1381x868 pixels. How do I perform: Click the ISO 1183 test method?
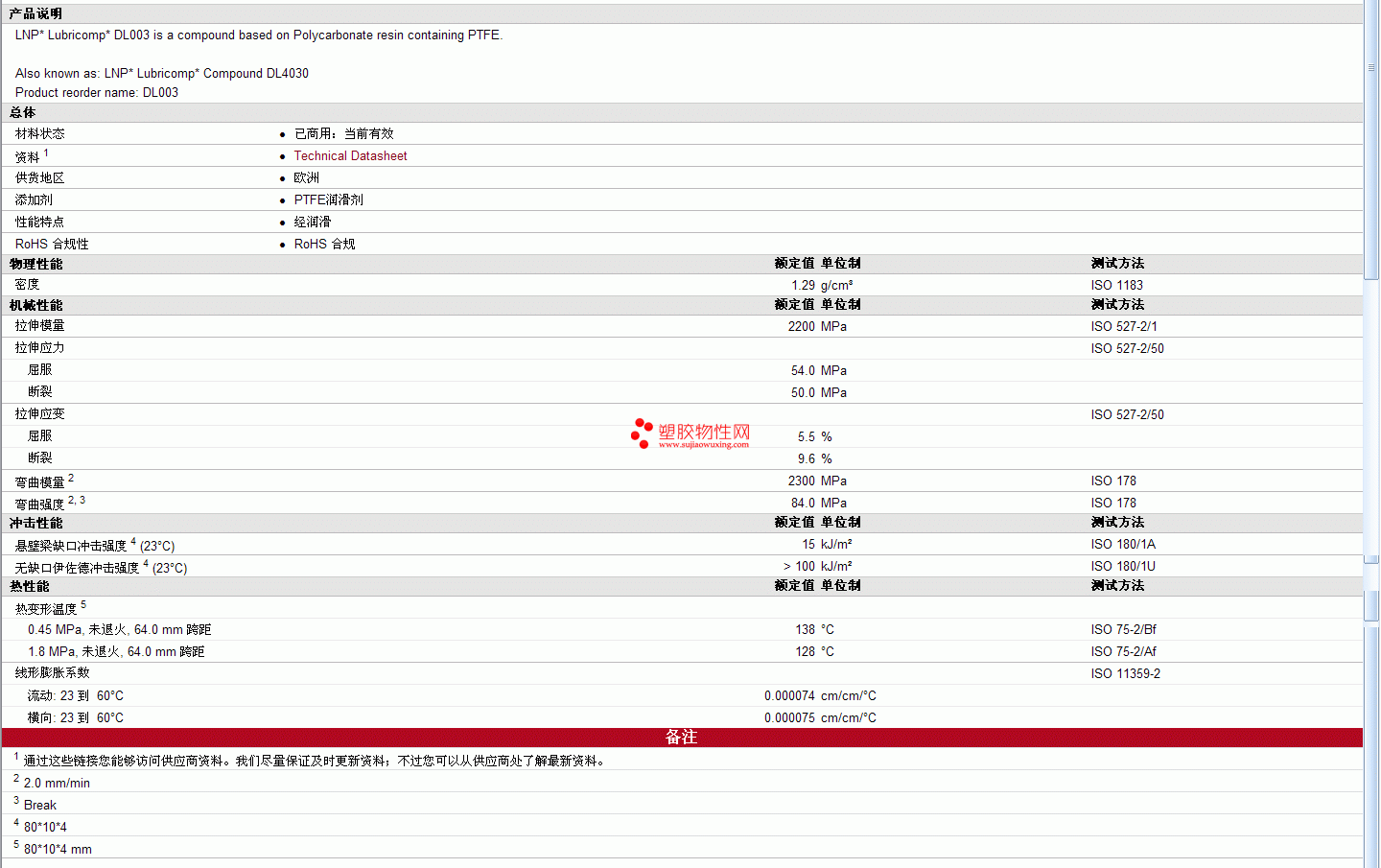tap(1116, 285)
